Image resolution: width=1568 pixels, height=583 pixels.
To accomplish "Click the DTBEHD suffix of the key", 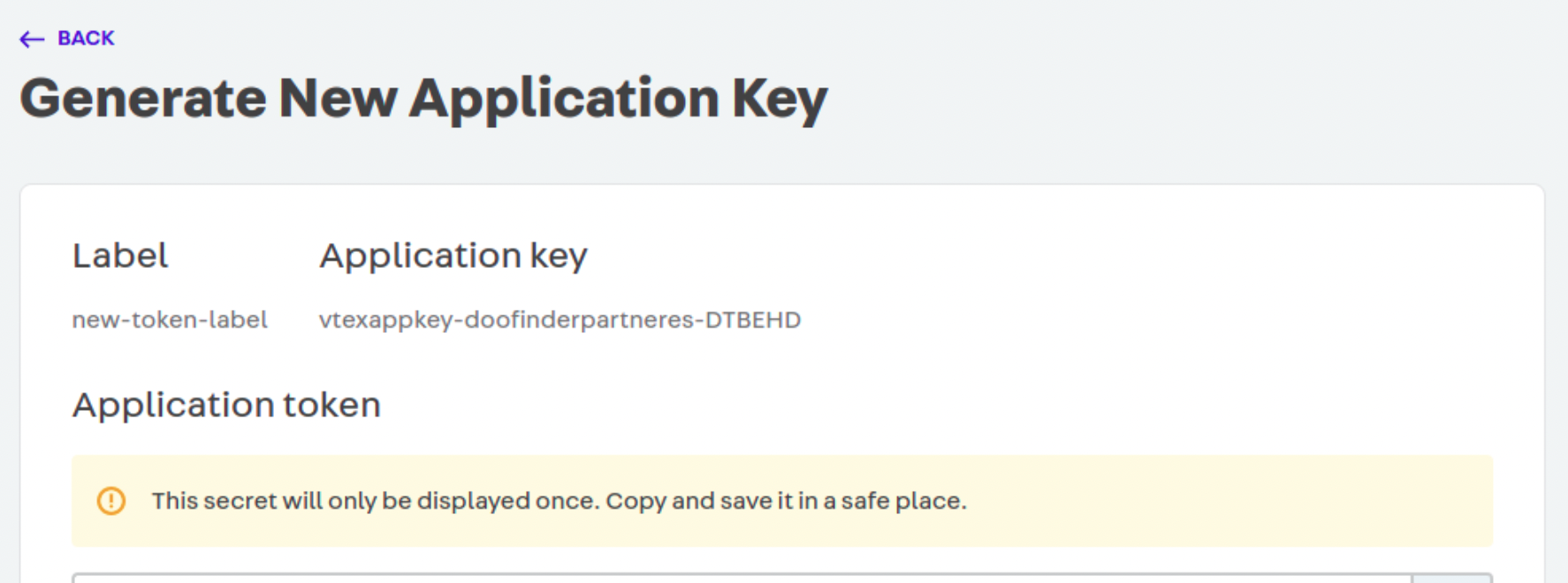I will (x=753, y=319).
